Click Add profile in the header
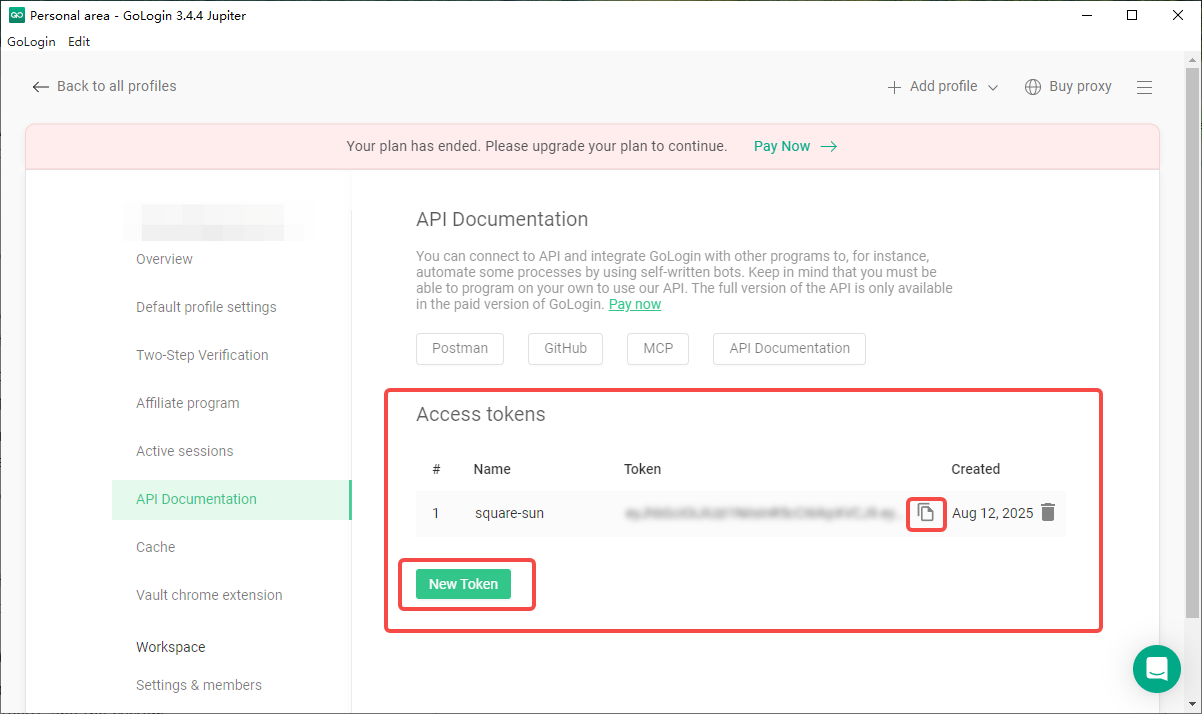The width and height of the screenshot is (1202, 714). 932,87
